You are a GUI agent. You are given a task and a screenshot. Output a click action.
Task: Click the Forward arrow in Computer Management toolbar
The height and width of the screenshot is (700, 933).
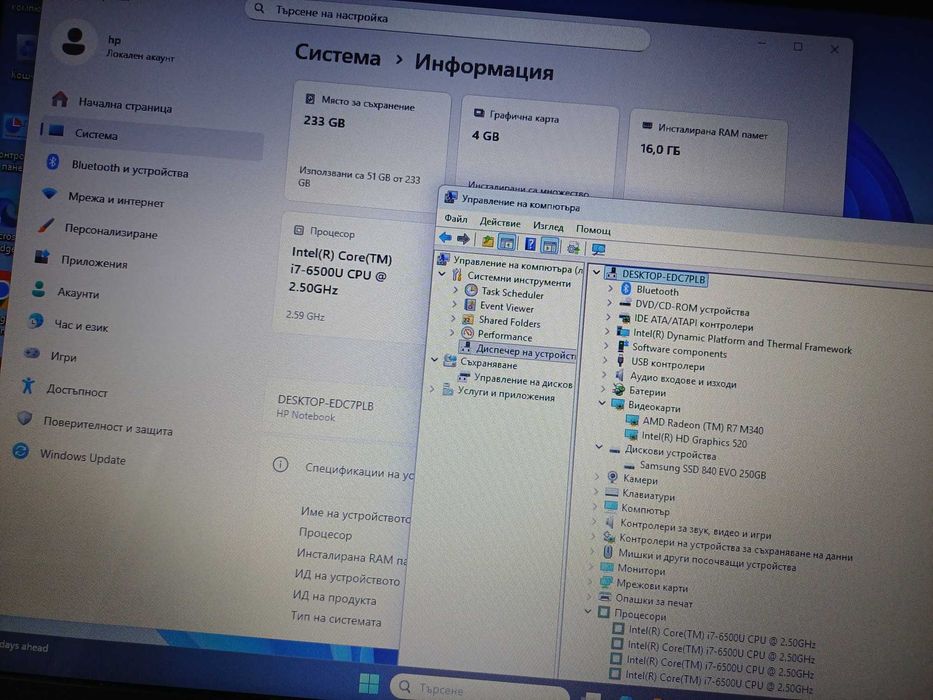click(x=463, y=239)
